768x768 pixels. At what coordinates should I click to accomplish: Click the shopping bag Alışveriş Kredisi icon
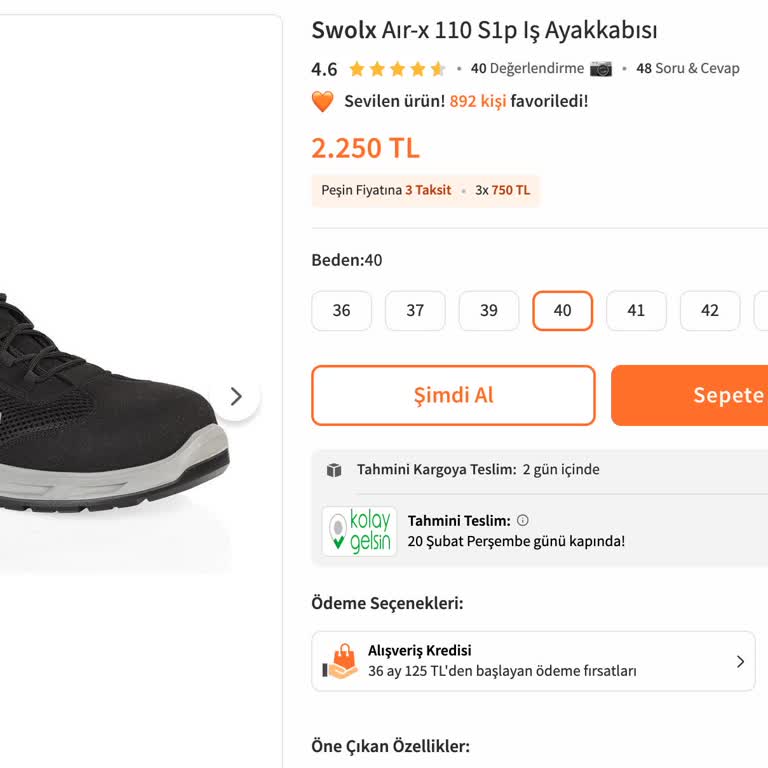coord(341,661)
